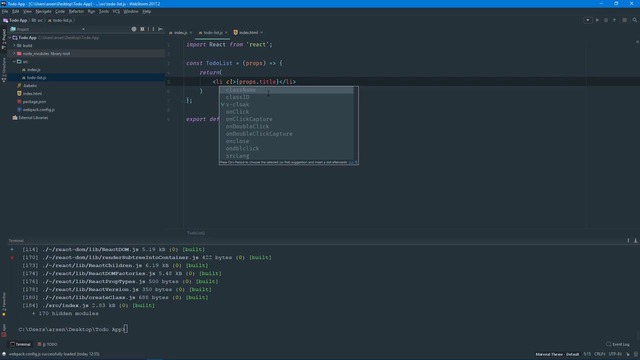Screen dimensions: 640x360
Task: Select index.html in the project tree
Action: point(32,93)
